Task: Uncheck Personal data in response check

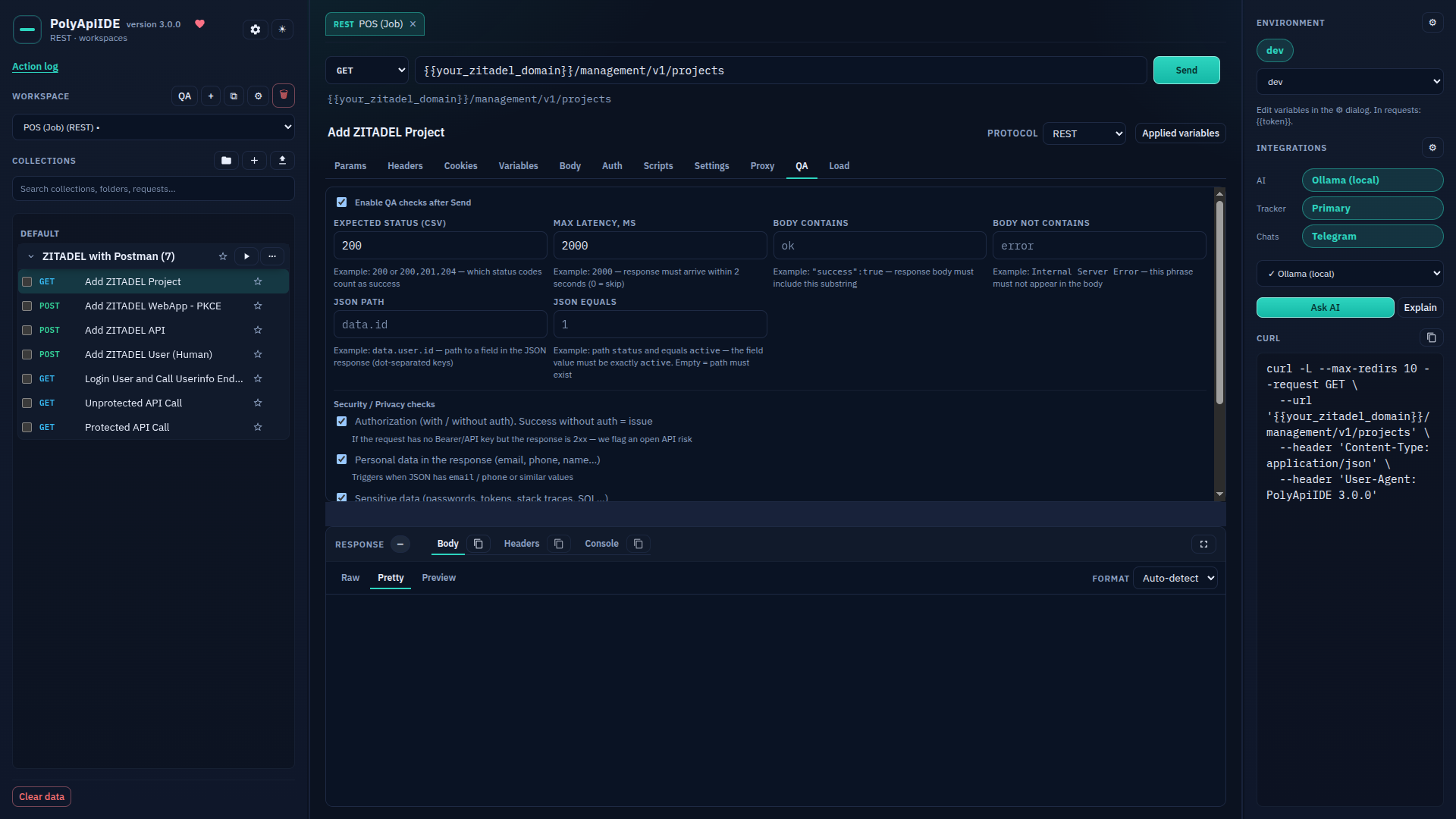Action: coord(342,460)
